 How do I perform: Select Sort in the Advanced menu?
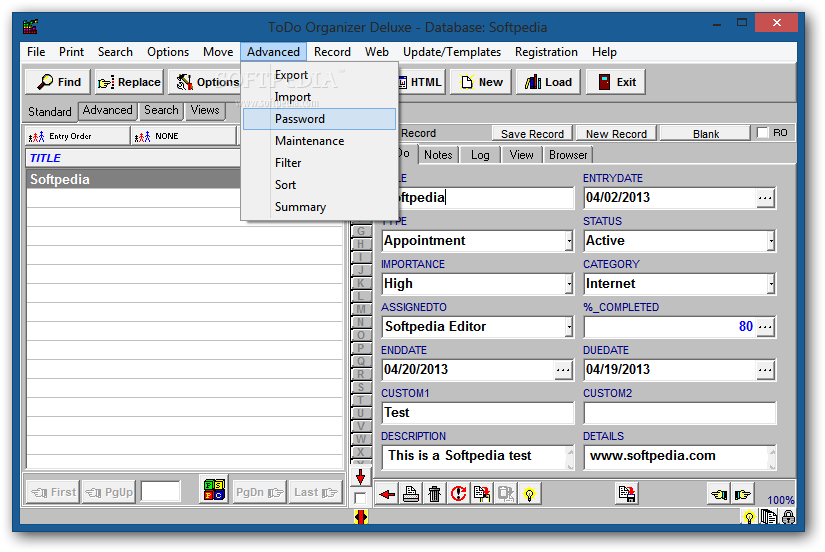click(319, 185)
